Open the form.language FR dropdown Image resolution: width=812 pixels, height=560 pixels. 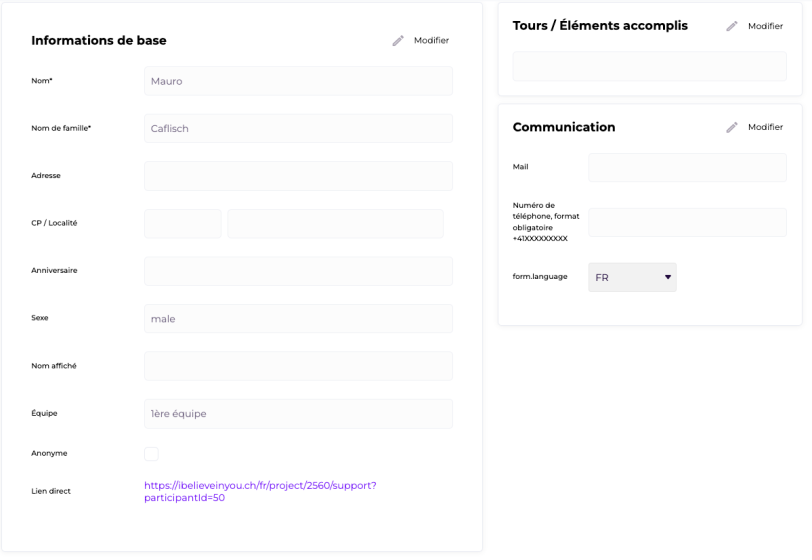[632, 277]
